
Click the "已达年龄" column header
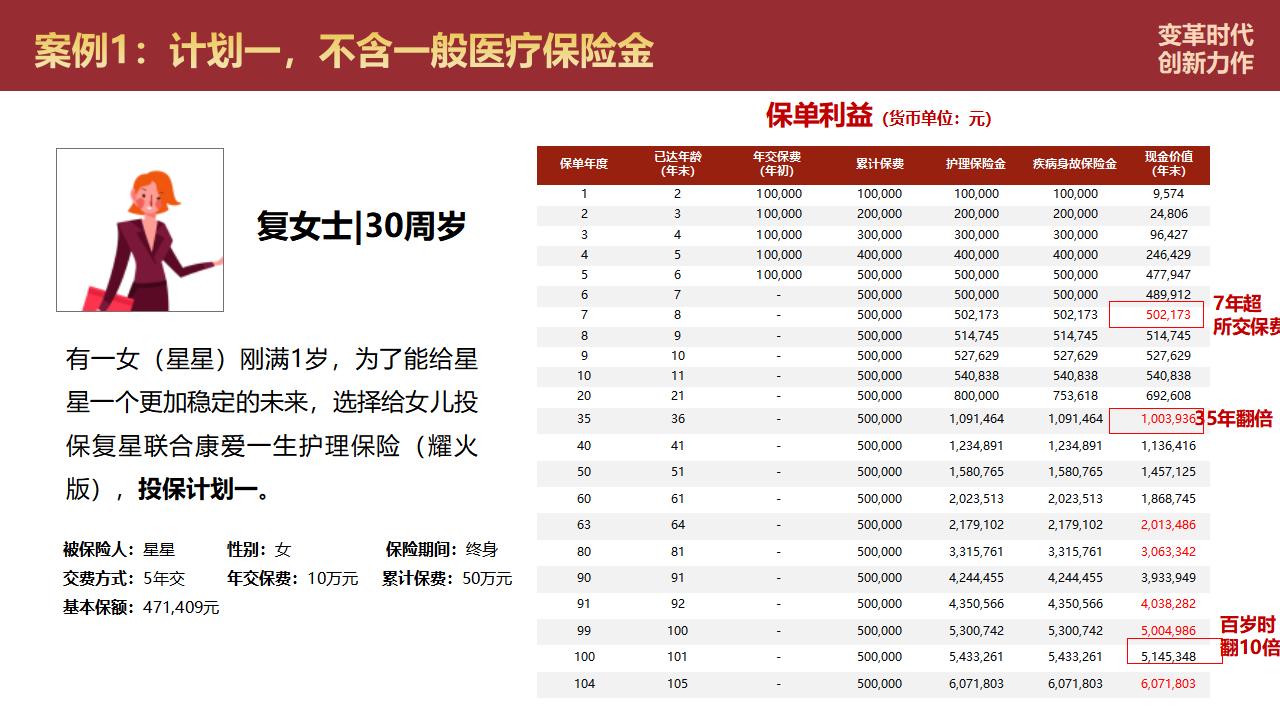(x=678, y=164)
